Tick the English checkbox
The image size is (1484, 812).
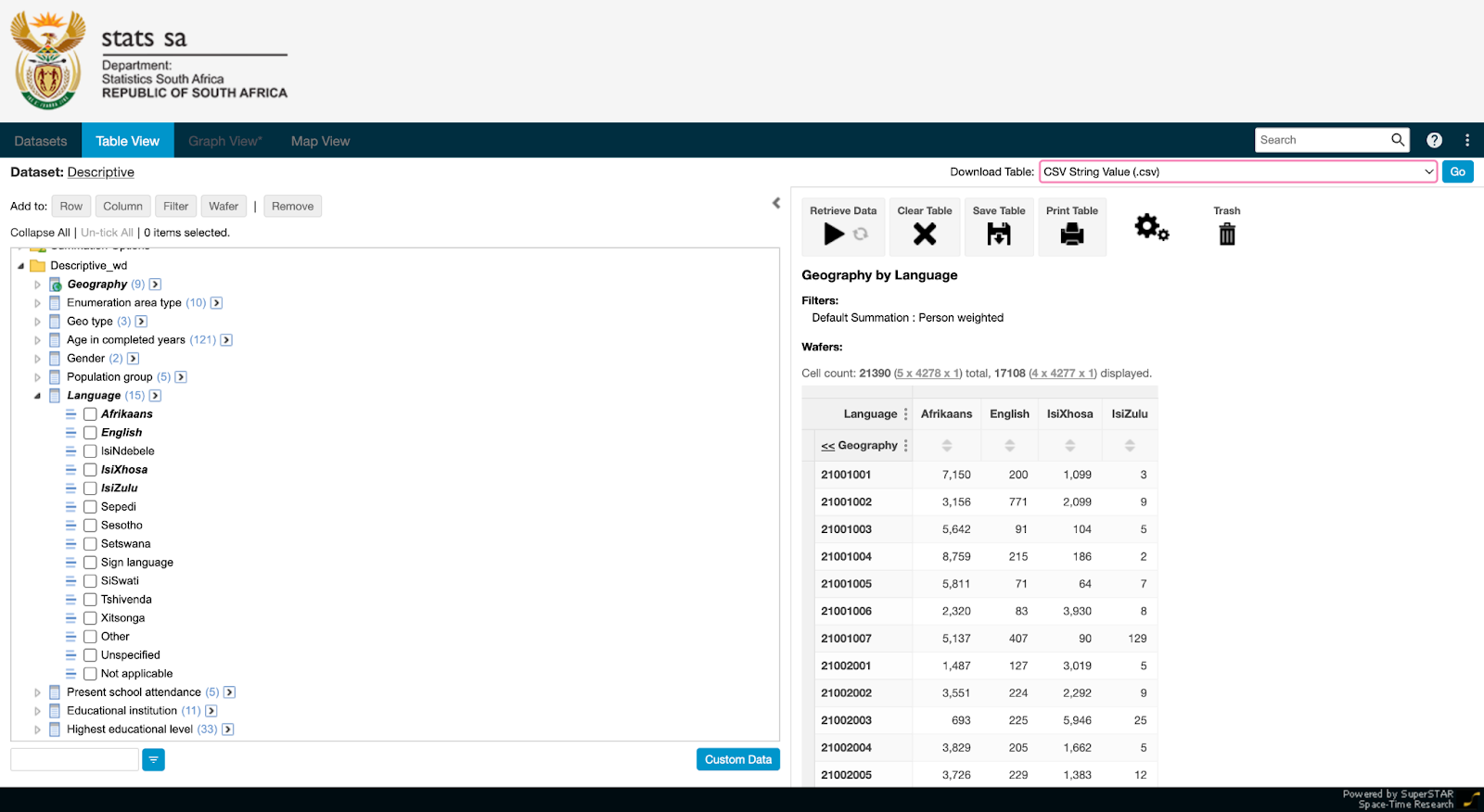[90, 433]
